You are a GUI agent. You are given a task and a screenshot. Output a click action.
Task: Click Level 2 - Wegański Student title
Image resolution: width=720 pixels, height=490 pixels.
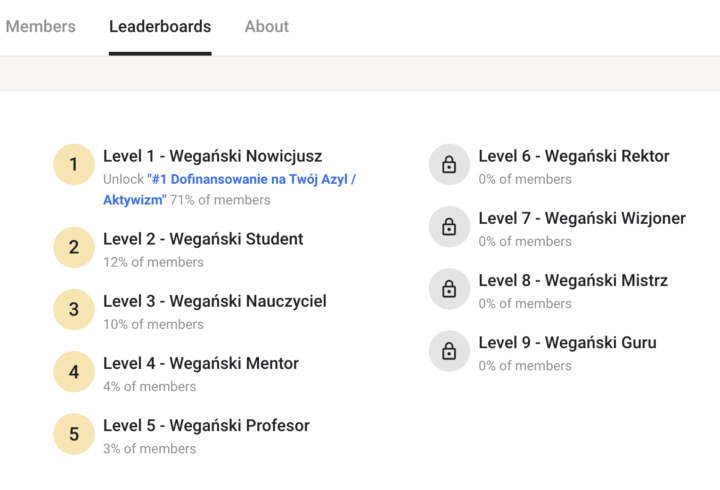coord(203,239)
